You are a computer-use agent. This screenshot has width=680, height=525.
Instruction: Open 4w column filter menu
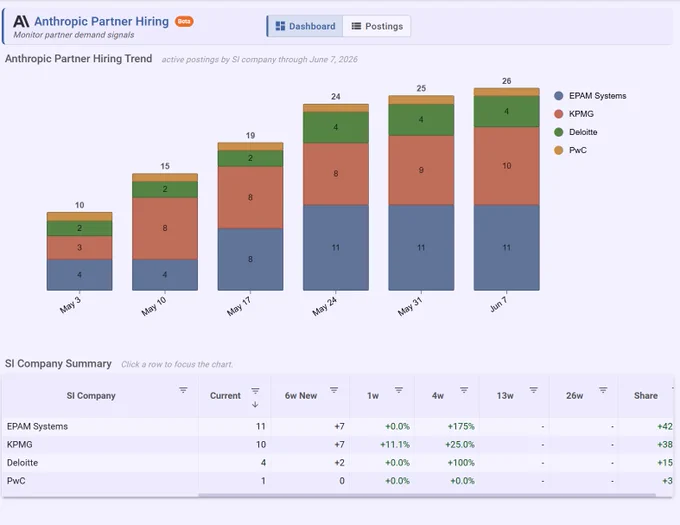tap(464, 390)
